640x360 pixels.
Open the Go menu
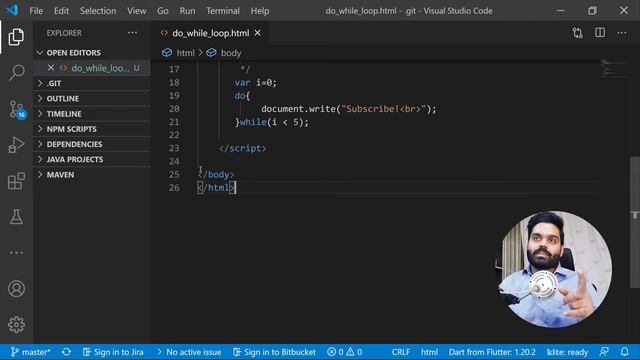tap(162, 11)
